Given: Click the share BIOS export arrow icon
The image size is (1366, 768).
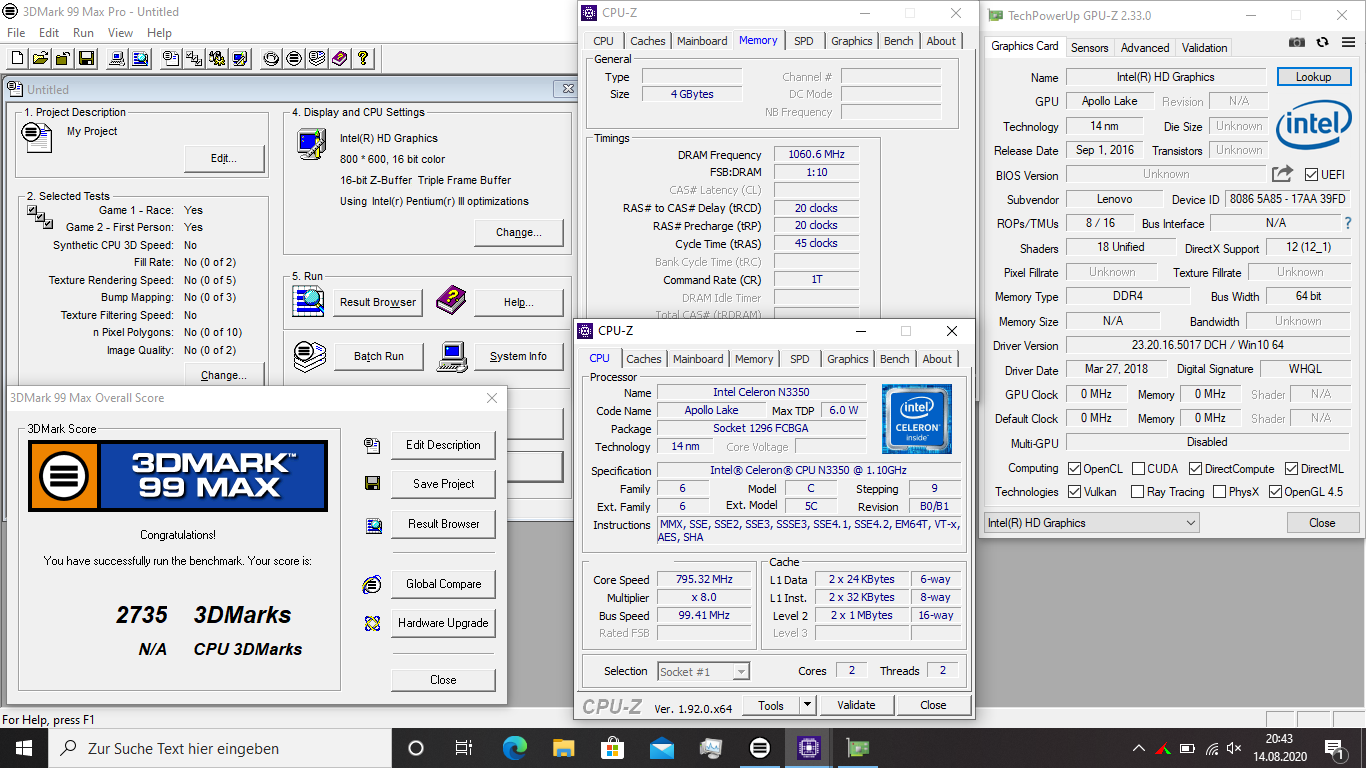Looking at the screenshot, I should tap(1283, 174).
